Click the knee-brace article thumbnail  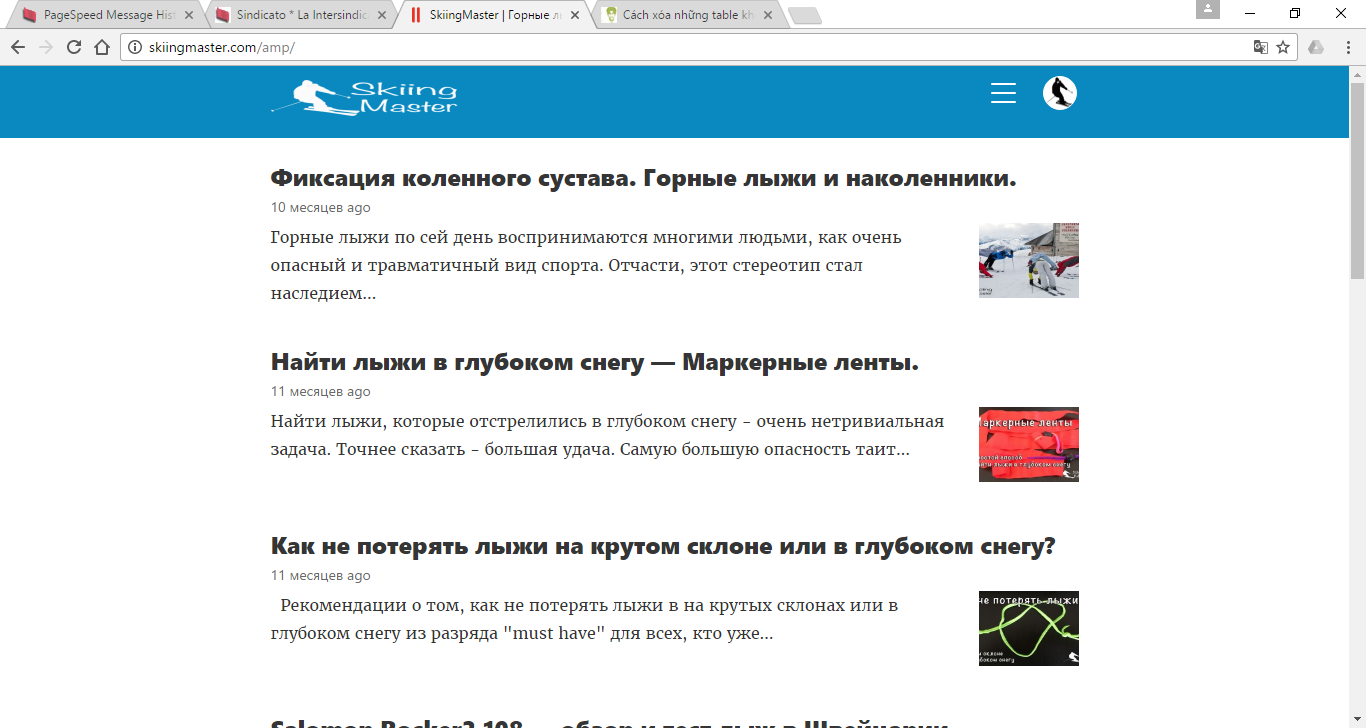[x=1028, y=260]
